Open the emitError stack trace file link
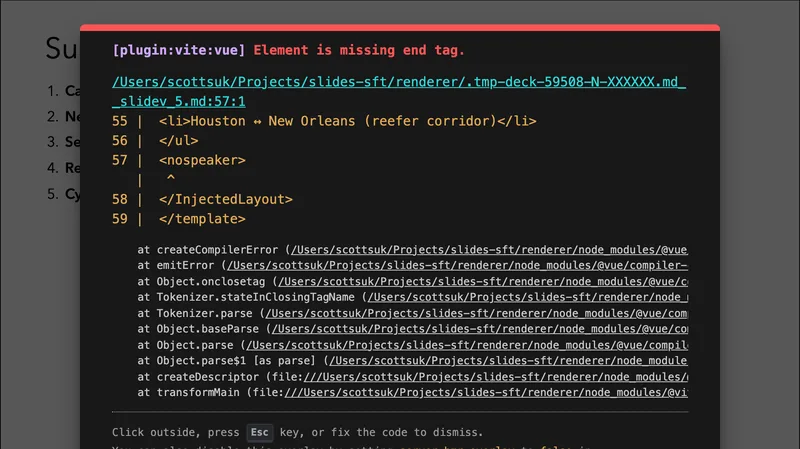Viewport: 800px width, 449px height. (x=456, y=266)
